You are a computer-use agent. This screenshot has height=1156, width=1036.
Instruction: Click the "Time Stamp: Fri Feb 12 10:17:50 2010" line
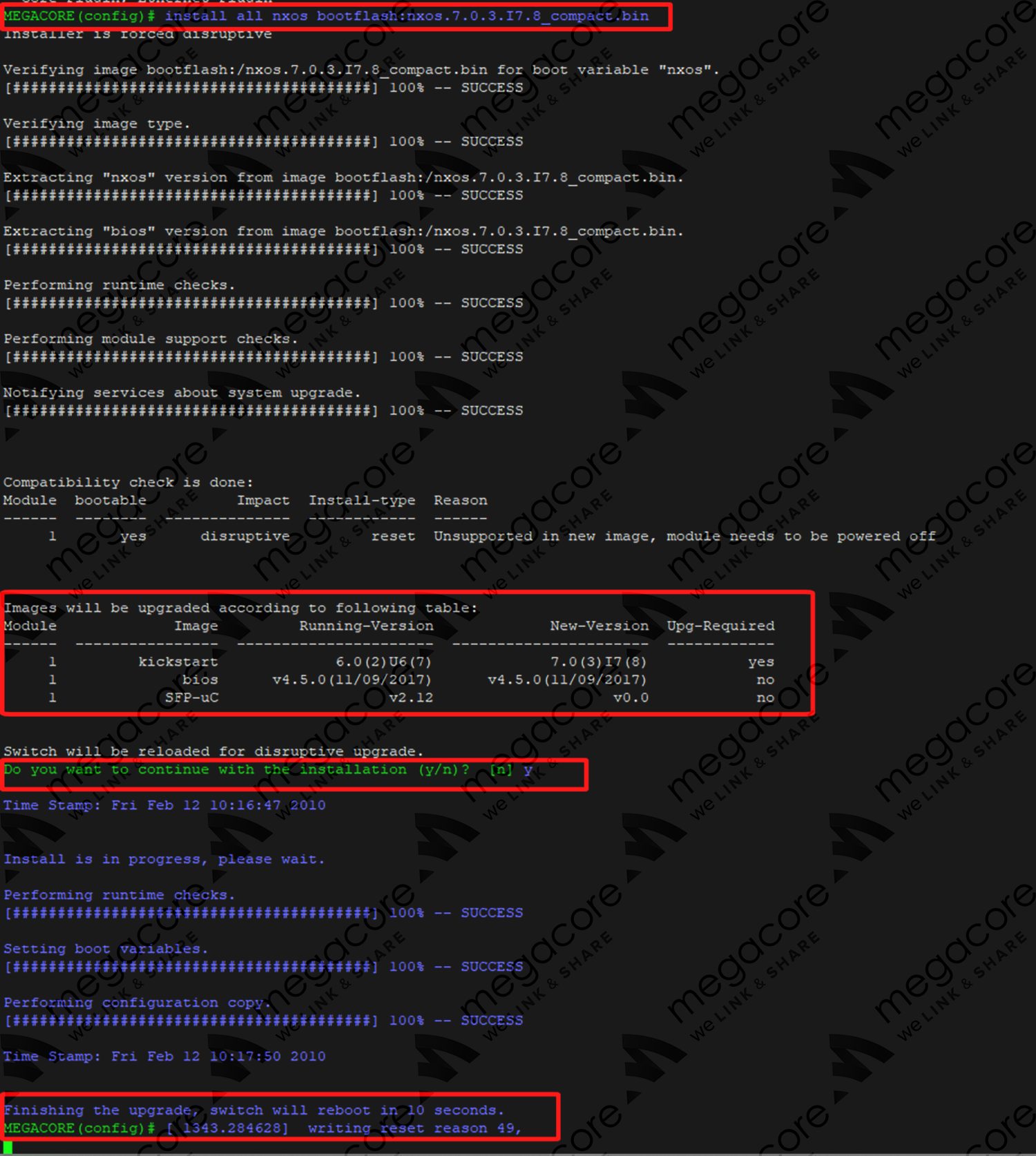(164, 1057)
